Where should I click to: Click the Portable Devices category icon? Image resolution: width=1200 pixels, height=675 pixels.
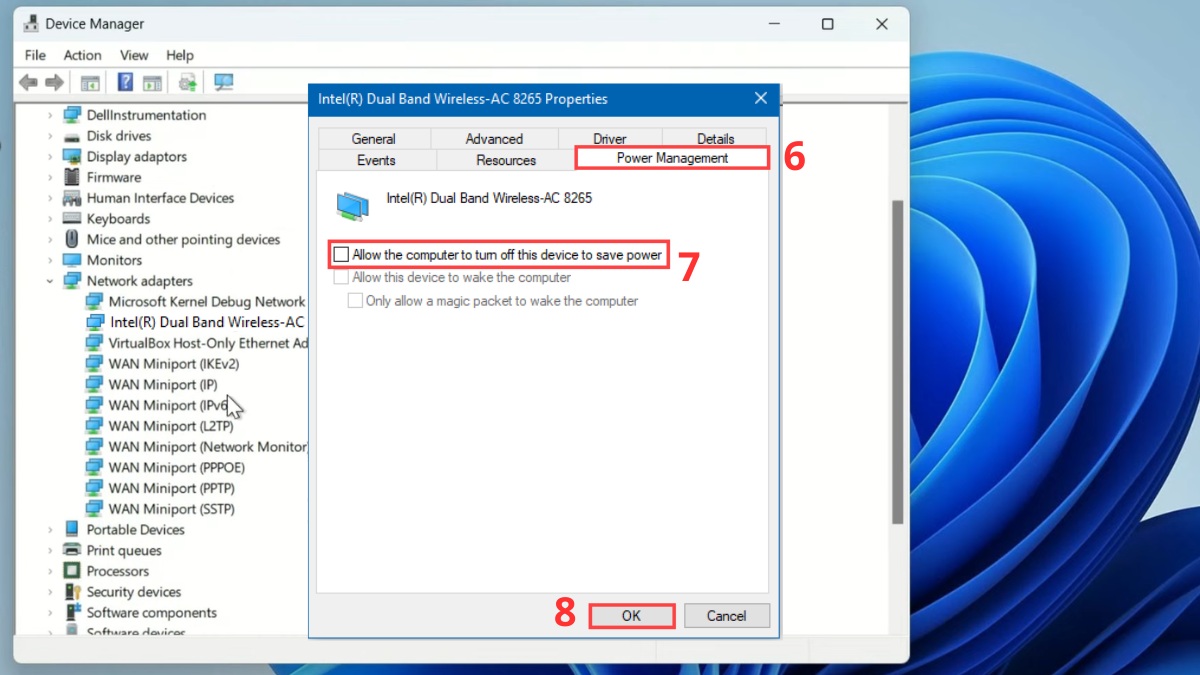point(72,529)
